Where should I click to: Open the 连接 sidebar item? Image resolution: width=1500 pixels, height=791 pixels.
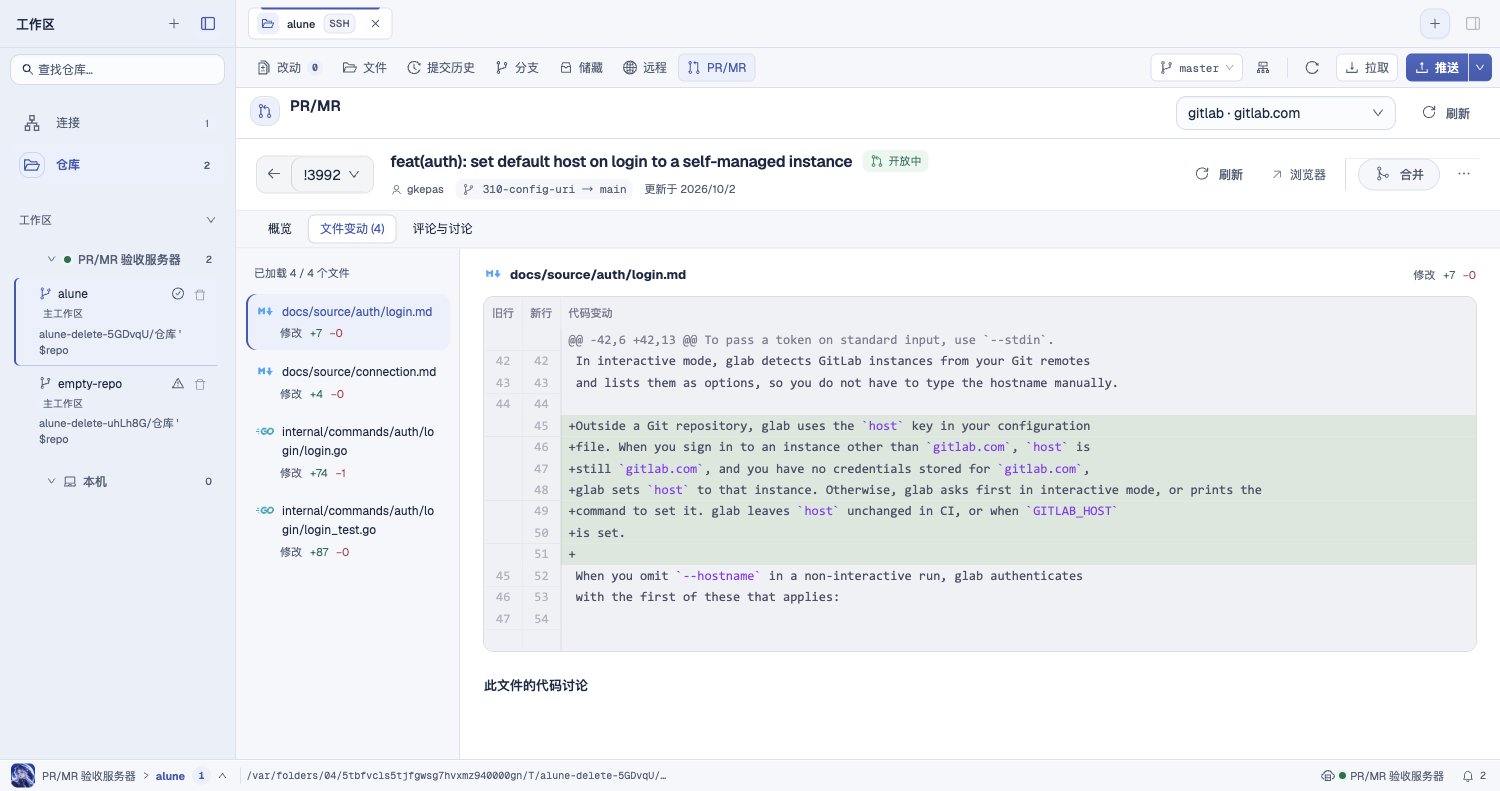117,123
